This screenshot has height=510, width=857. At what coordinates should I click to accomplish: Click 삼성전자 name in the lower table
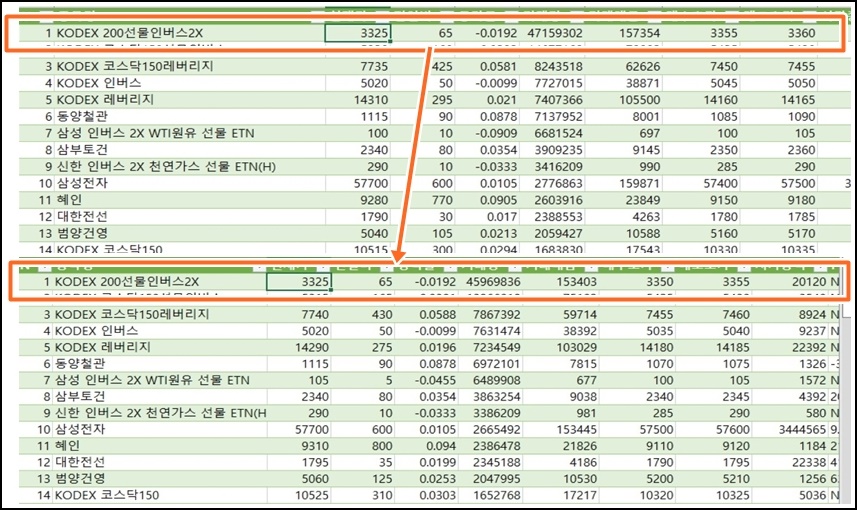pos(80,430)
